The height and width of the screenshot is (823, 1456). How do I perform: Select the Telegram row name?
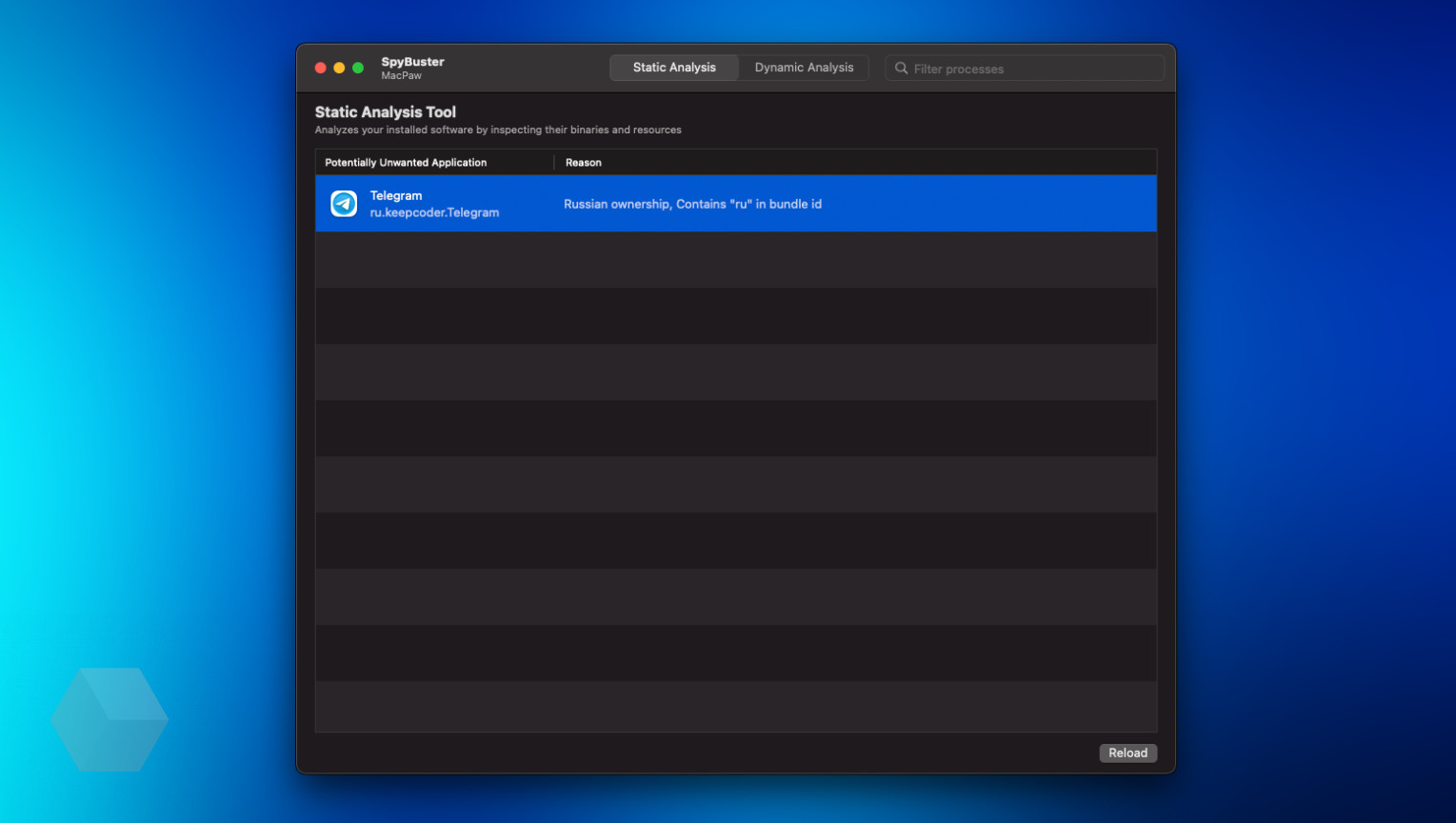pyautogui.click(x=396, y=195)
